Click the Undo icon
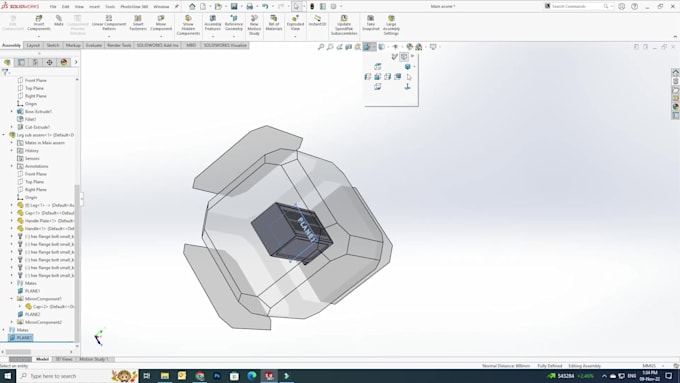This screenshot has width=680, height=383. 265,7
